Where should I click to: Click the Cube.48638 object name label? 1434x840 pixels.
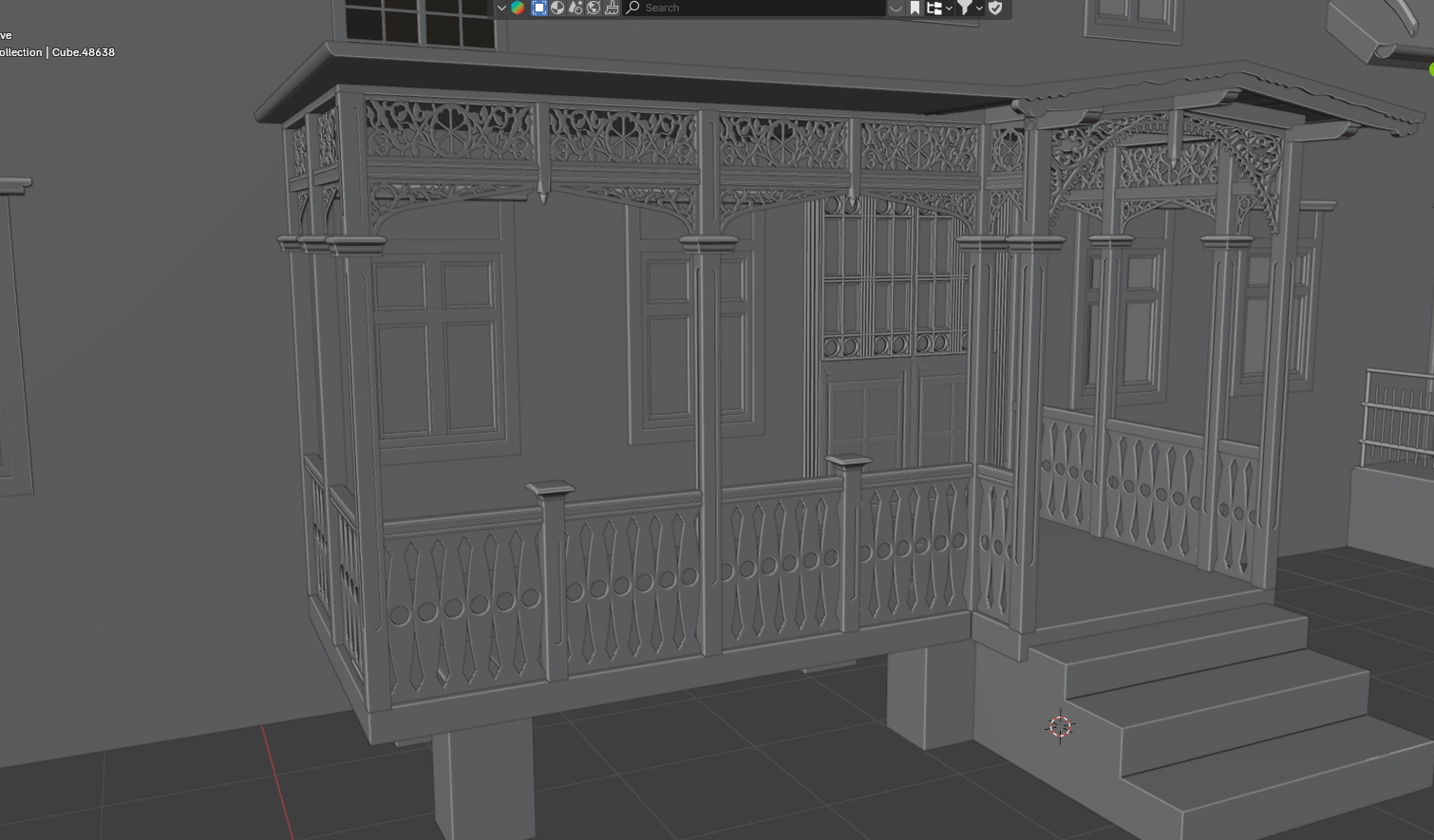pyautogui.click(x=84, y=52)
